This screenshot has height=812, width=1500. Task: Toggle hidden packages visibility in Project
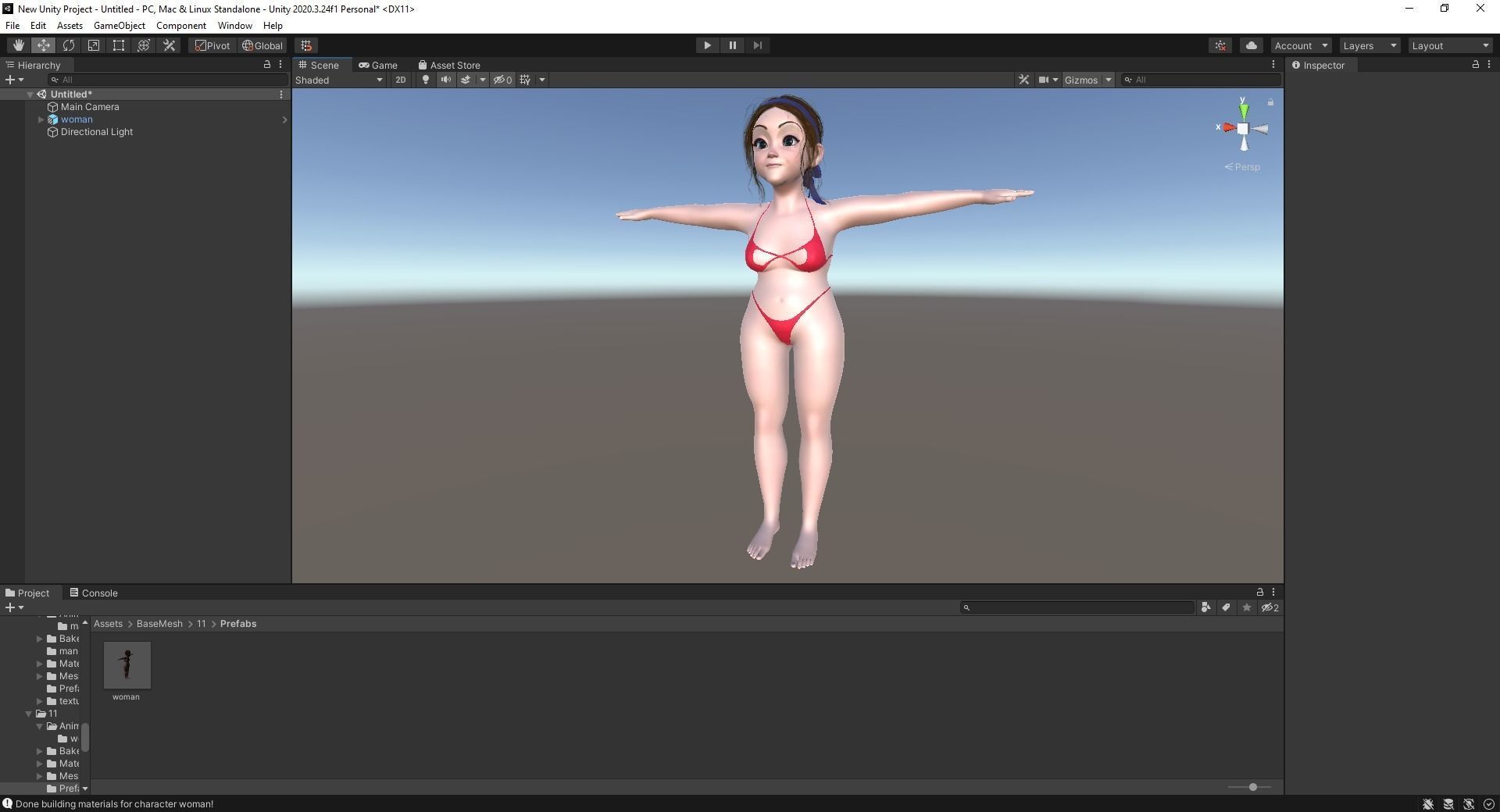tap(1270, 607)
